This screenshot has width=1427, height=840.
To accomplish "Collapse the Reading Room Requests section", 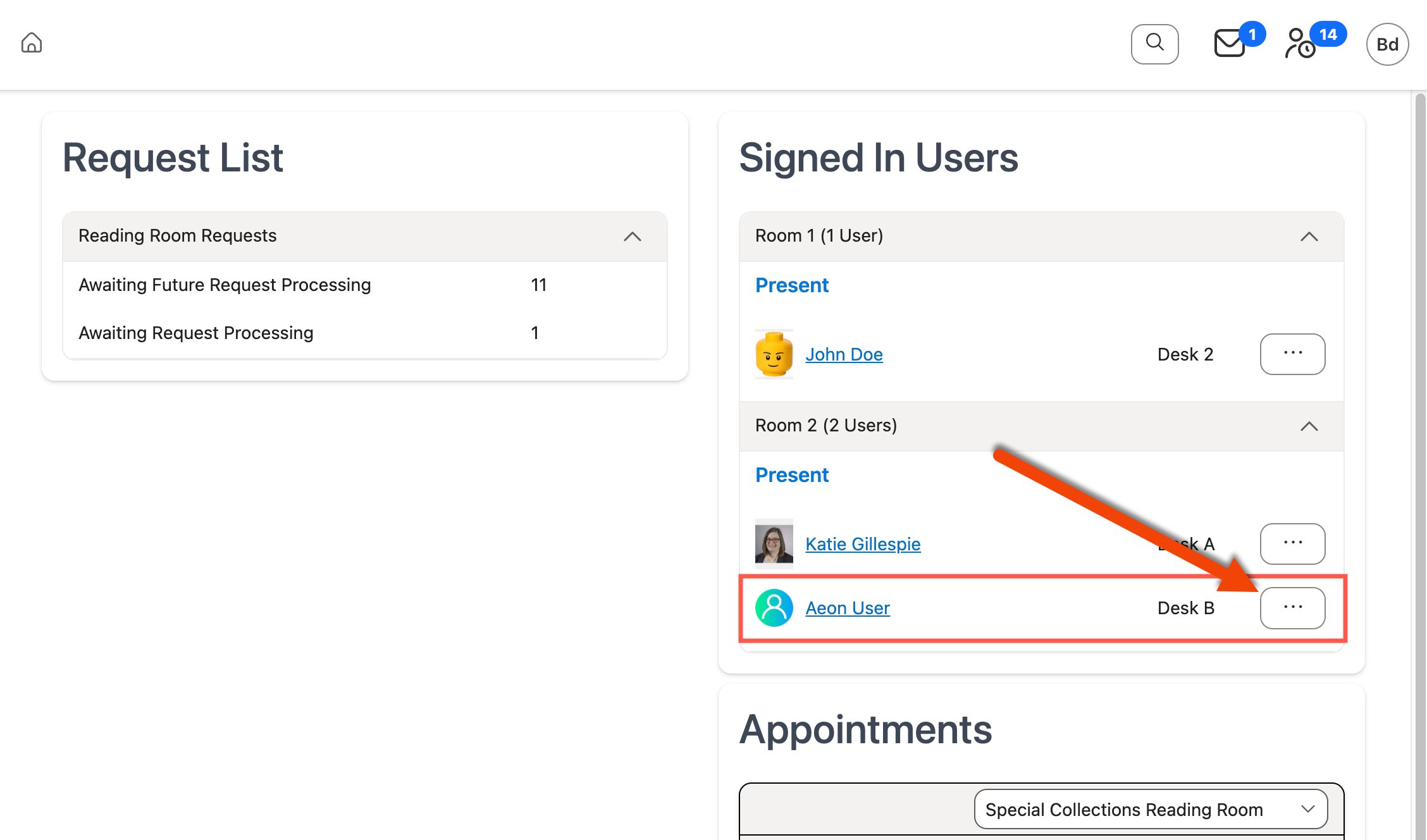I will 632,237.
